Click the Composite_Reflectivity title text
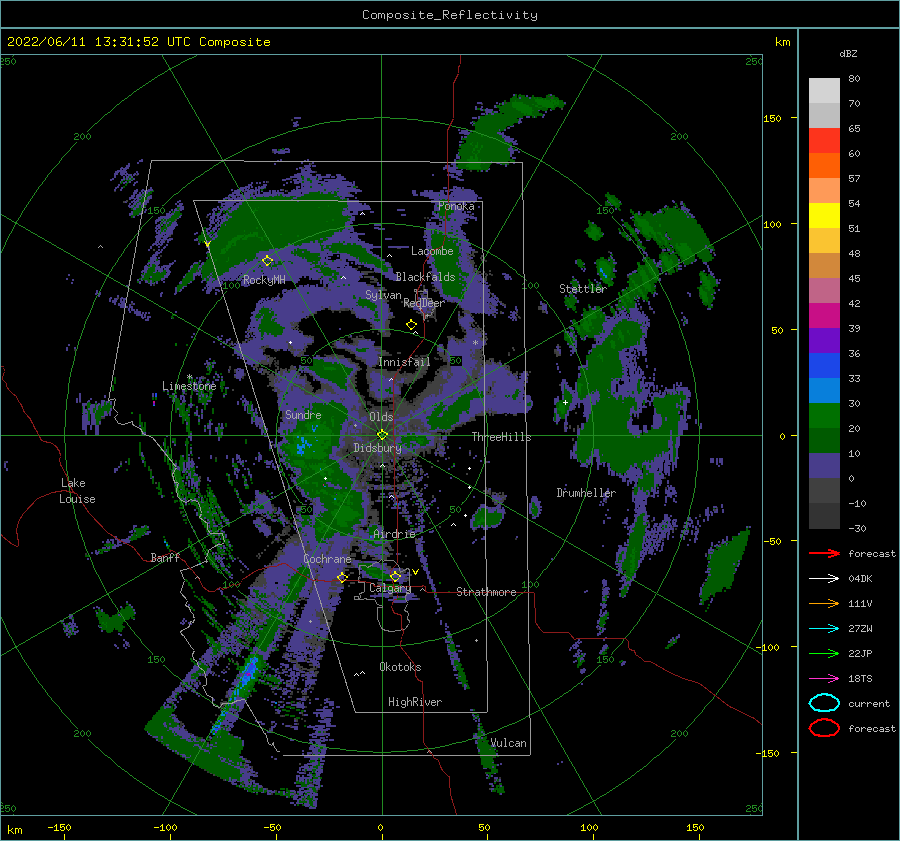The width and height of the screenshot is (900, 841). (449, 15)
